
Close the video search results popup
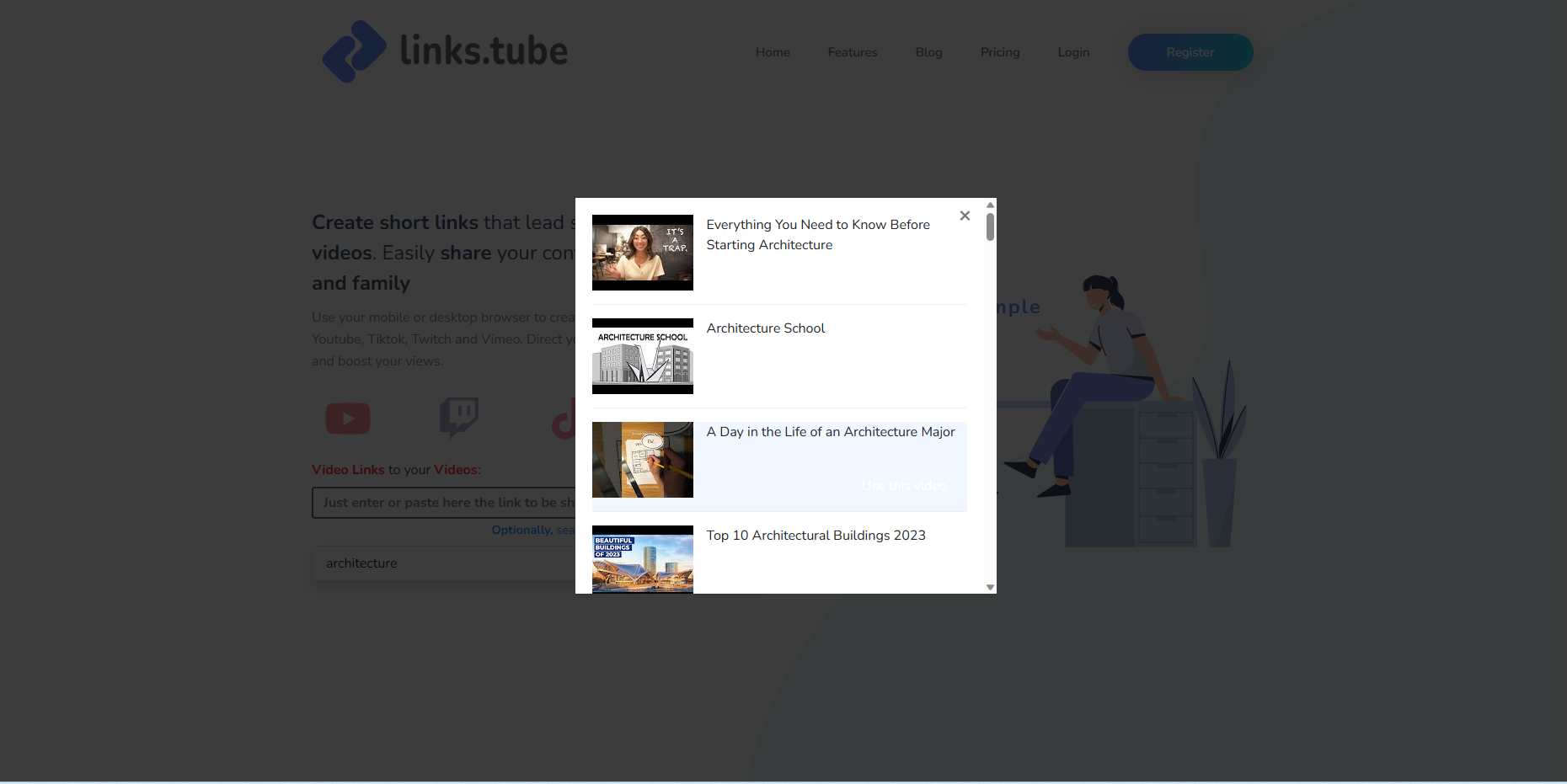pos(965,216)
